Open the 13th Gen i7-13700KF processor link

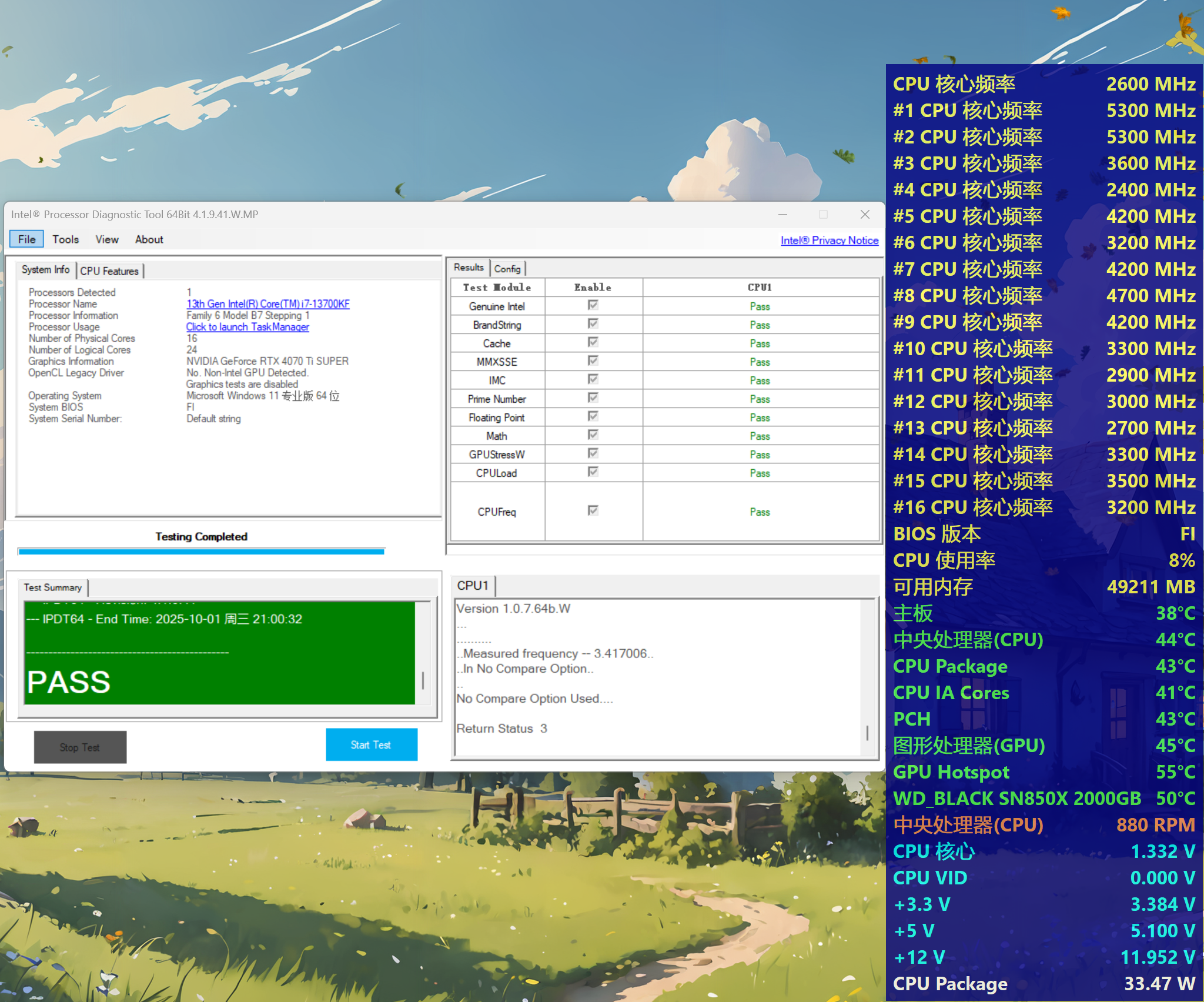267,304
